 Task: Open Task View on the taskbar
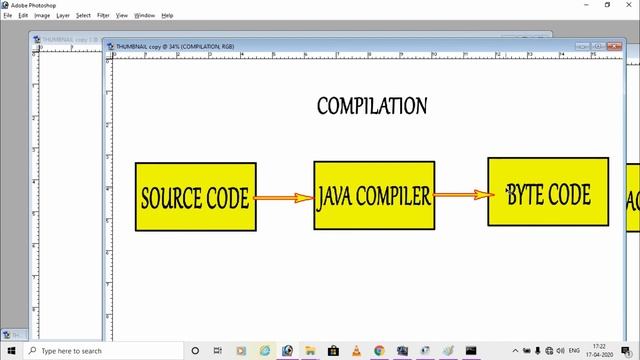218,351
